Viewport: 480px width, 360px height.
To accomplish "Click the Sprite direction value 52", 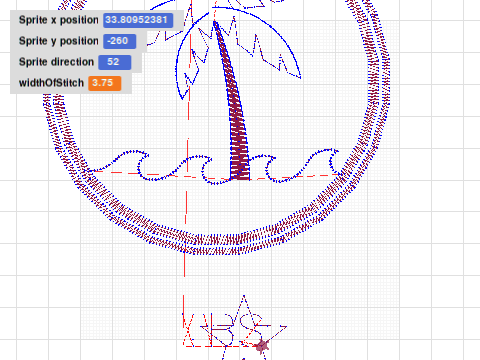I will 115,62.
